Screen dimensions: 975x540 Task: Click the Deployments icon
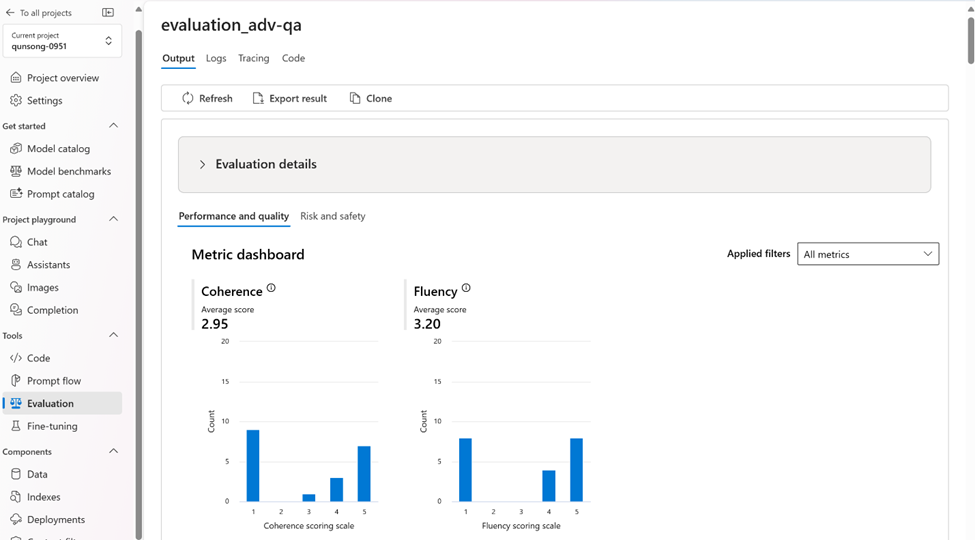point(16,519)
